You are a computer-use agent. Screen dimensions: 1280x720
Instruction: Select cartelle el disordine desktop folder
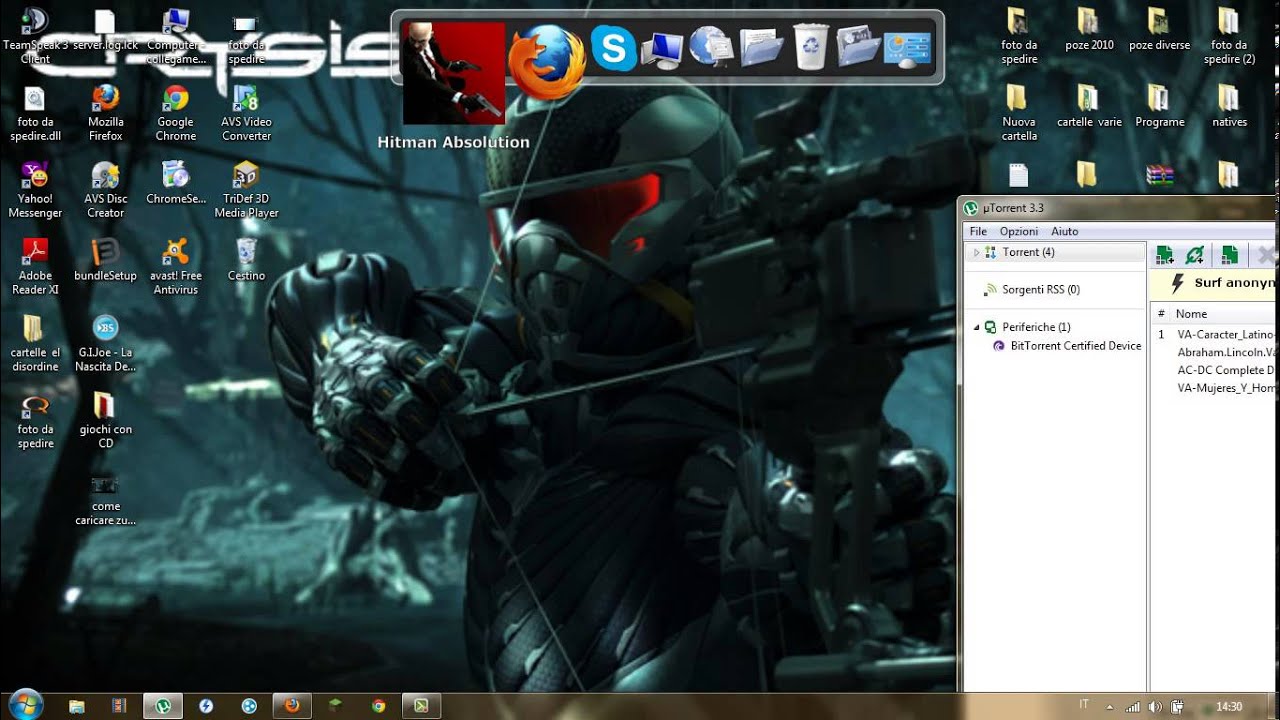(x=35, y=344)
